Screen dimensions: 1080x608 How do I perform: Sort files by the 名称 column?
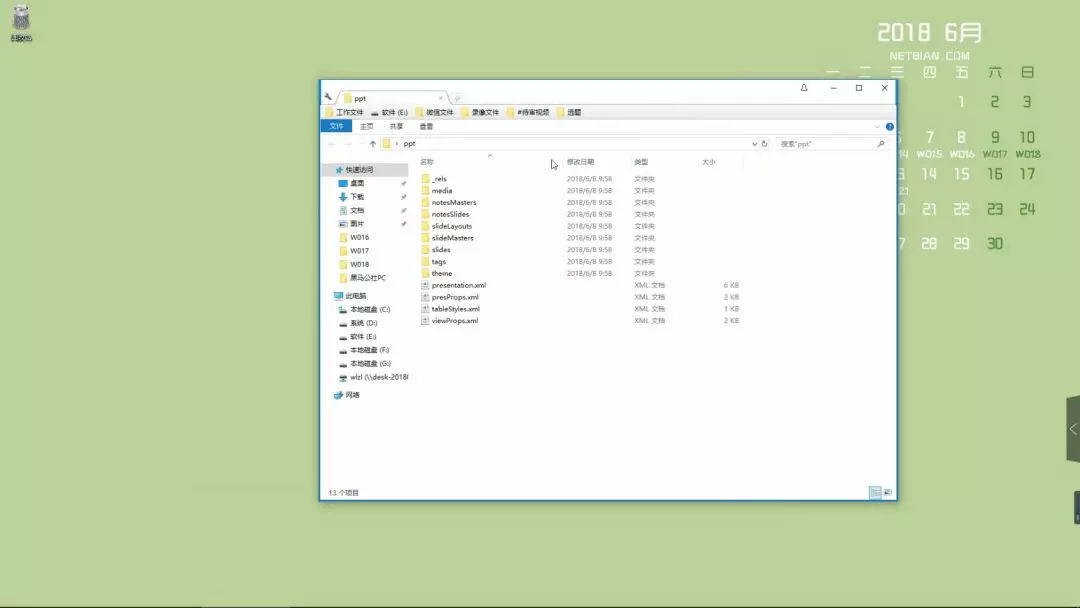(427, 163)
